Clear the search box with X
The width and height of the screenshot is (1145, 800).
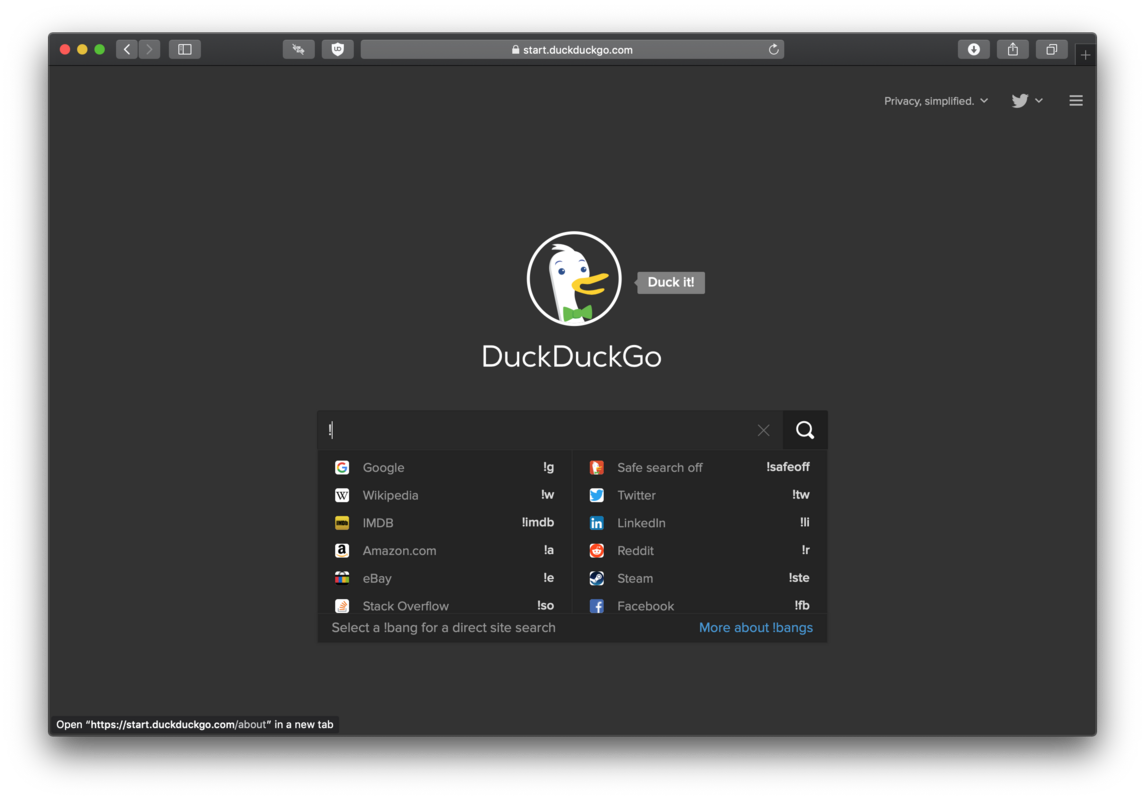point(763,430)
